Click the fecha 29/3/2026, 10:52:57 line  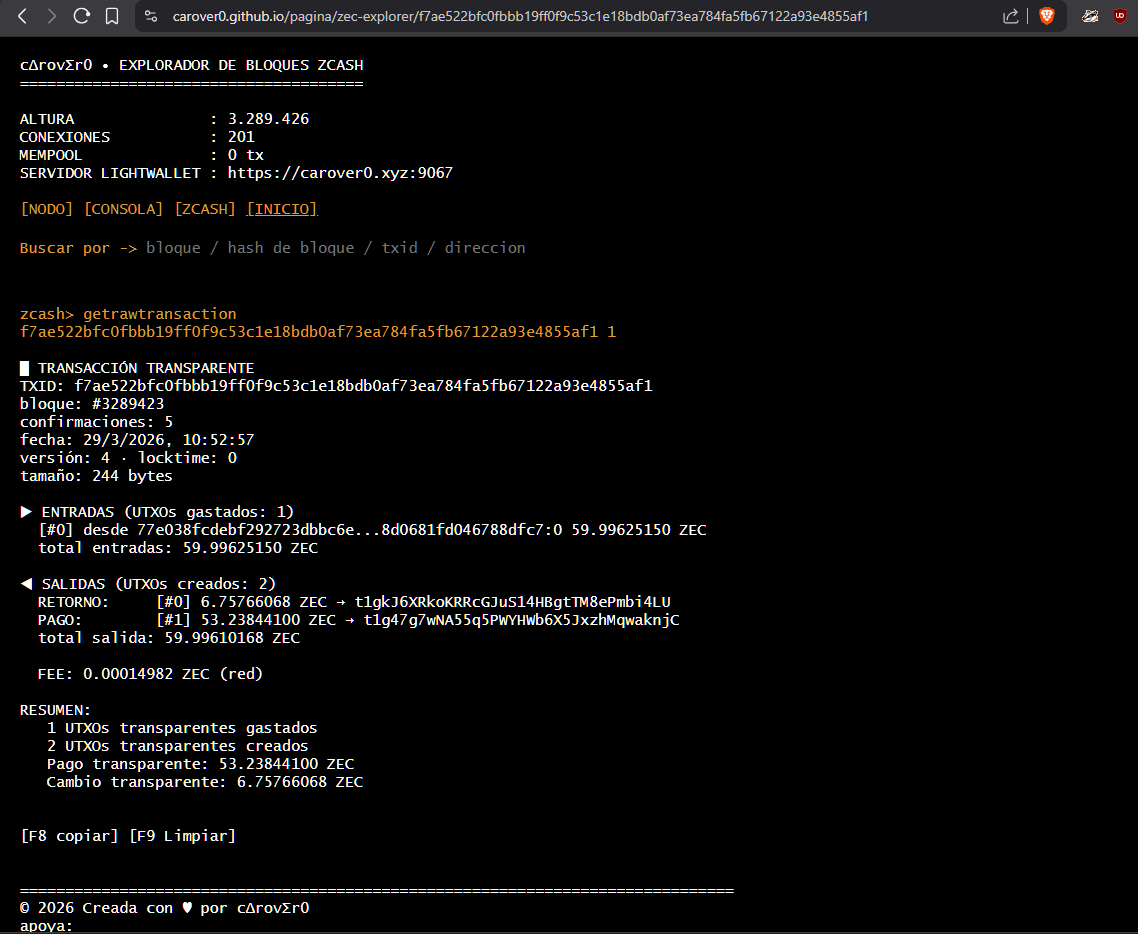tap(136, 440)
